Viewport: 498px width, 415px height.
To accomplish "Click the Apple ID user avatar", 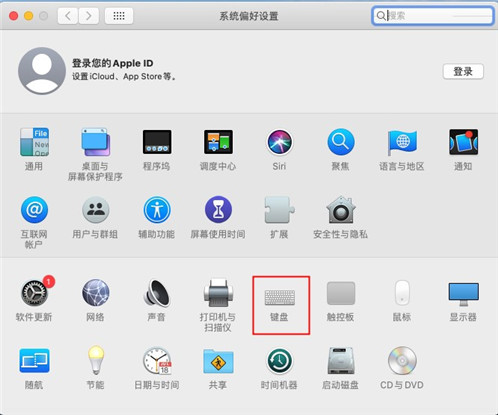I will [42, 71].
